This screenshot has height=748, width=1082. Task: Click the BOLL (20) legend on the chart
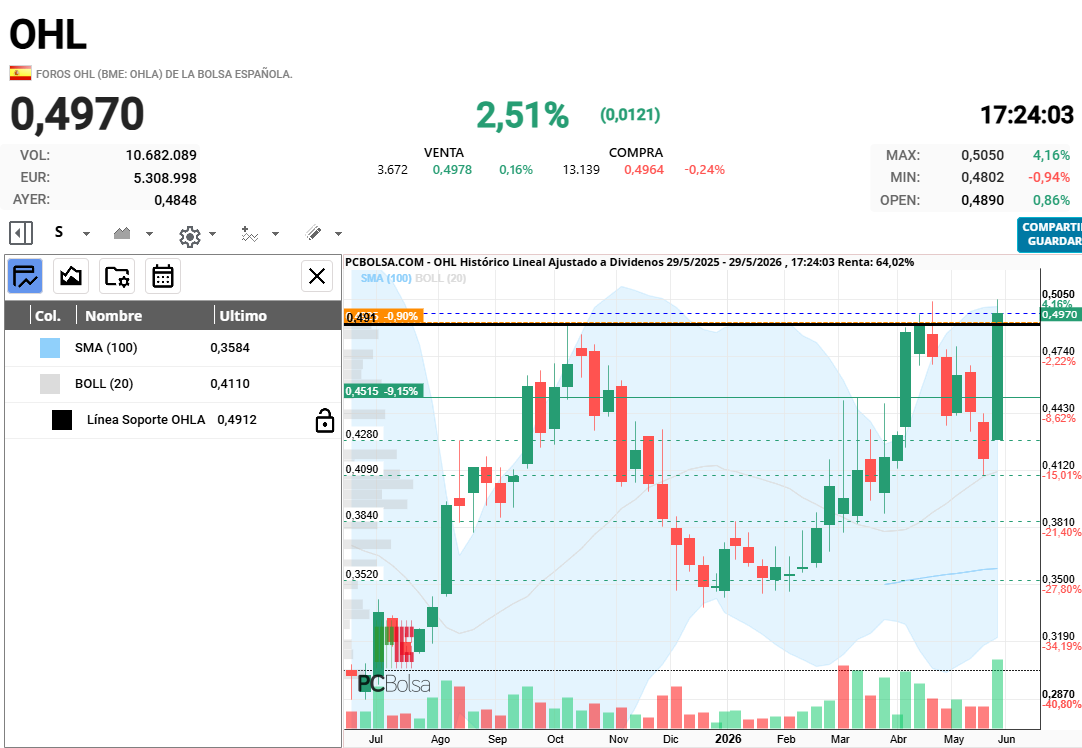point(440,278)
